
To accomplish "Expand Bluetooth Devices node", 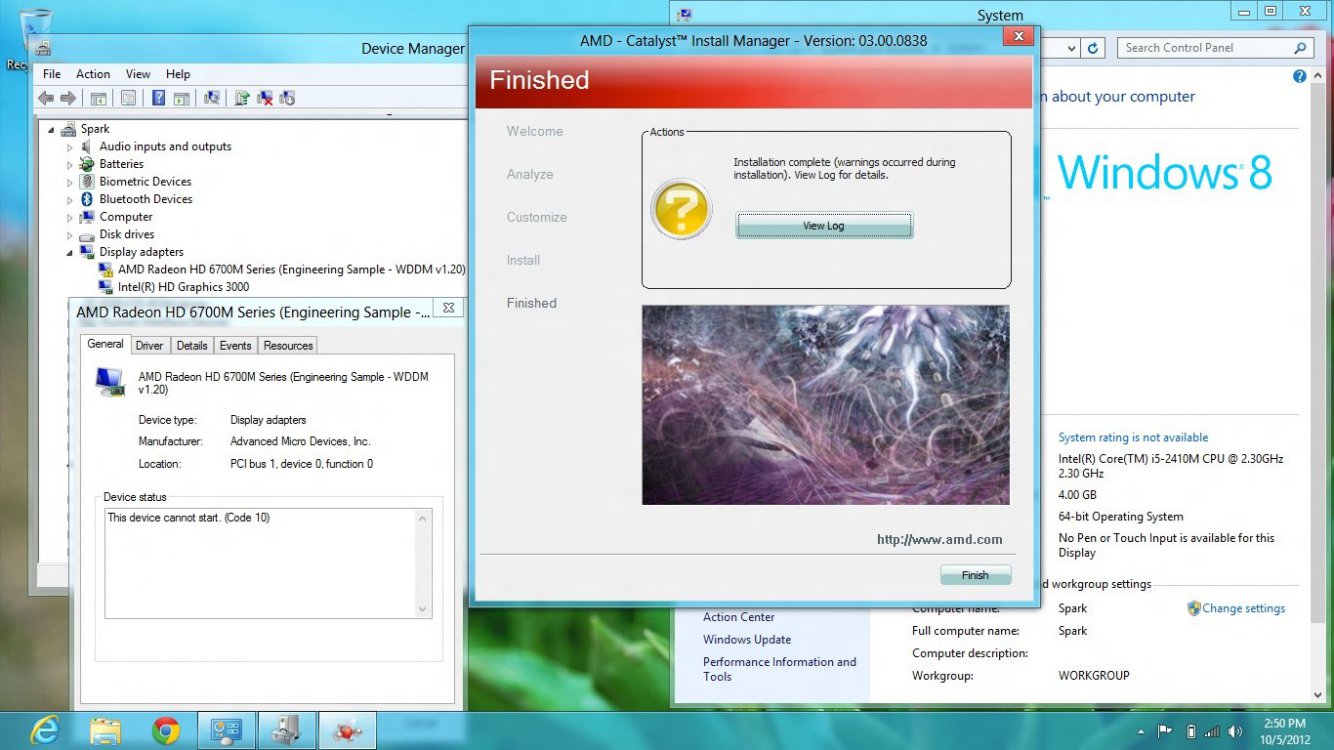I will 70,199.
